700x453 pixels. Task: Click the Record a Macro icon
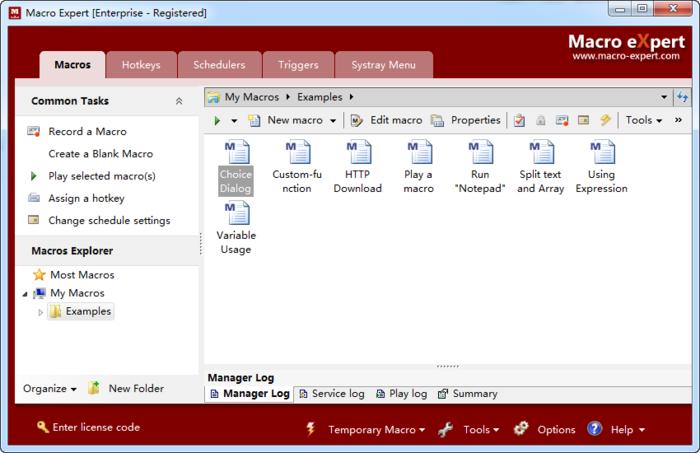[x=34, y=131]
